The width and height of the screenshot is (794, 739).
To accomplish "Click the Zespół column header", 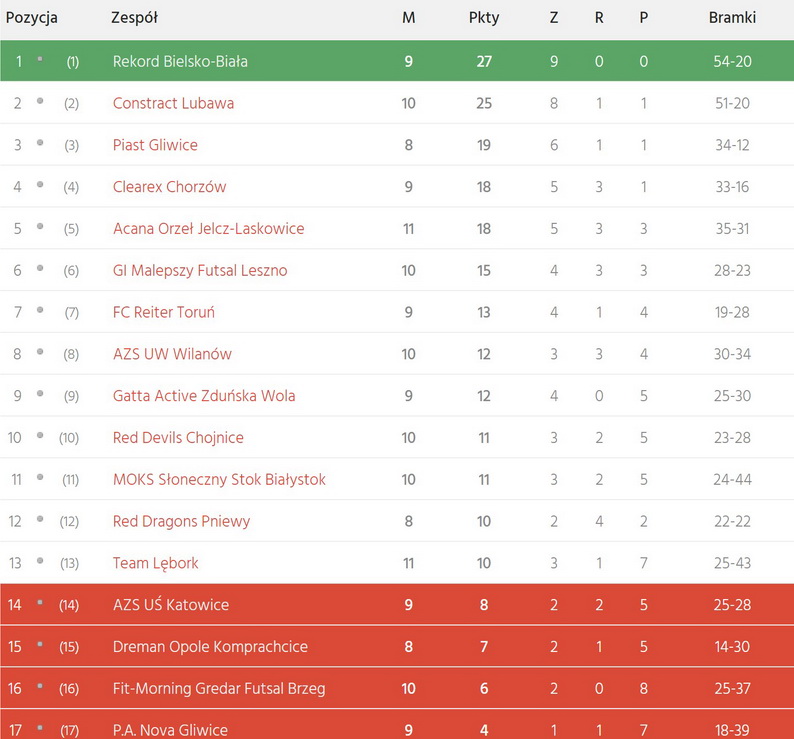I will 134,18.
